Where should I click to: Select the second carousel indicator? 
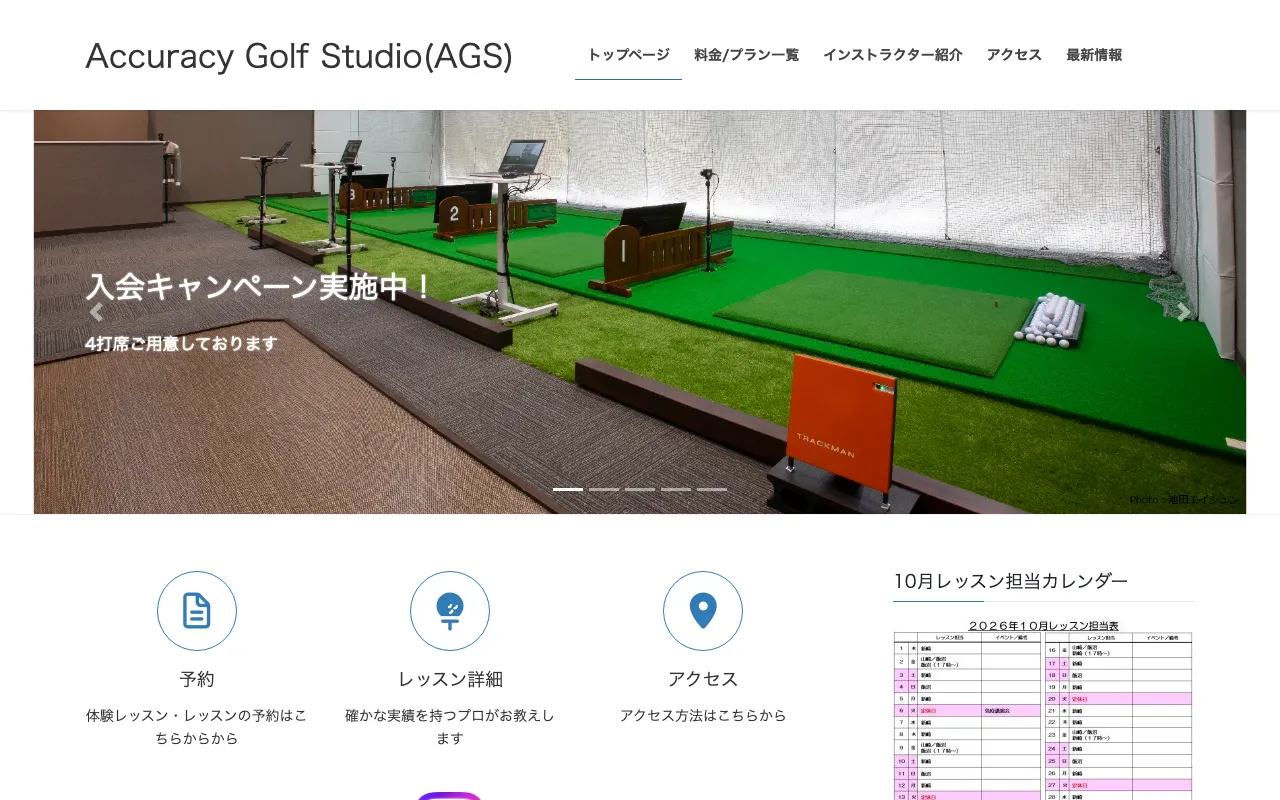604,489
